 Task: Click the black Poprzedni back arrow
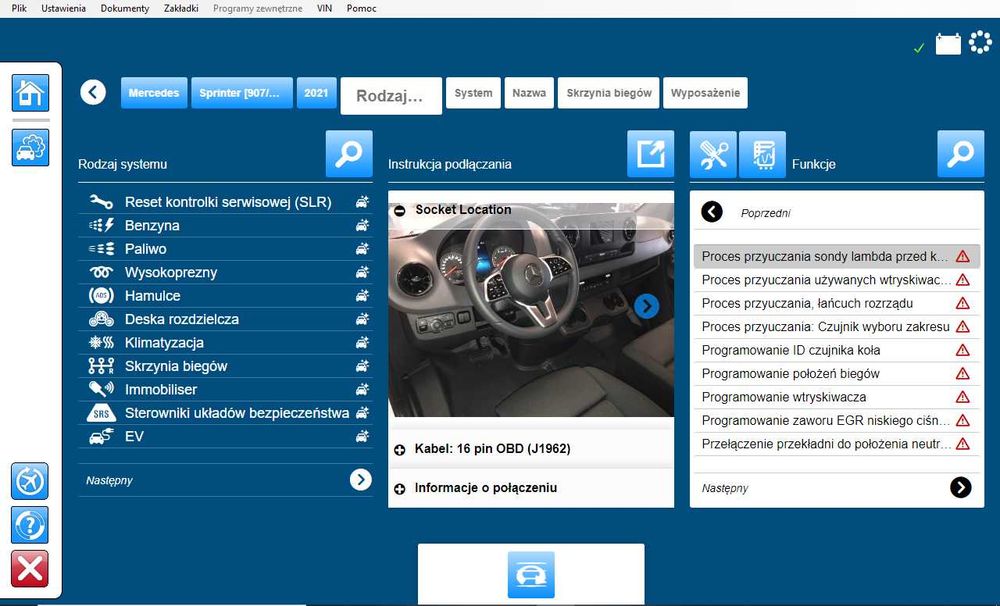coord(712,212)
